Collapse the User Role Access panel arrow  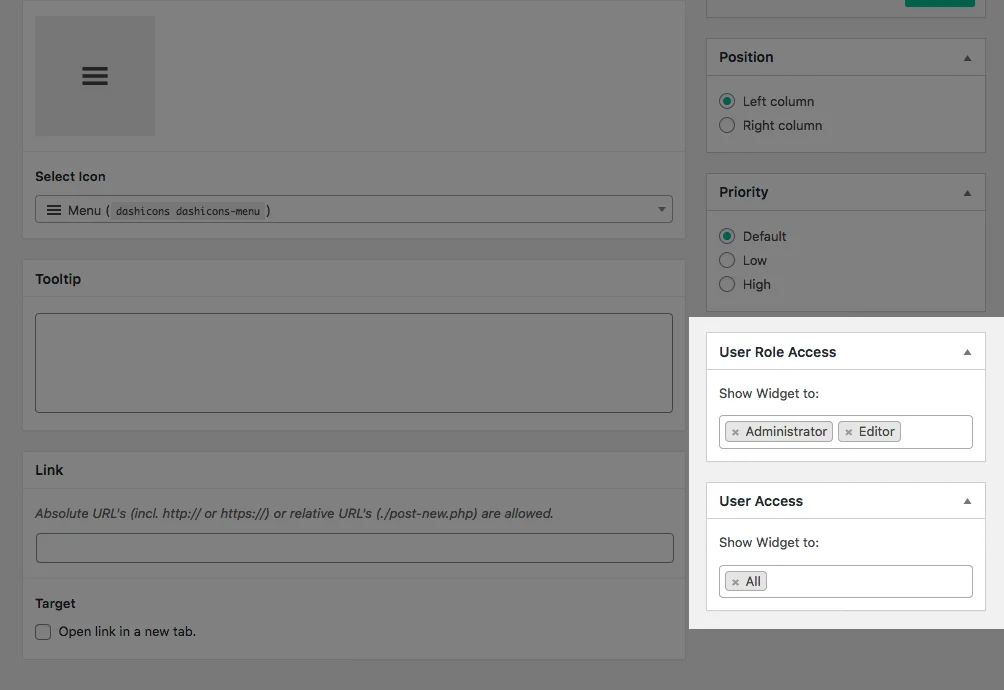(x=966, y=351)
